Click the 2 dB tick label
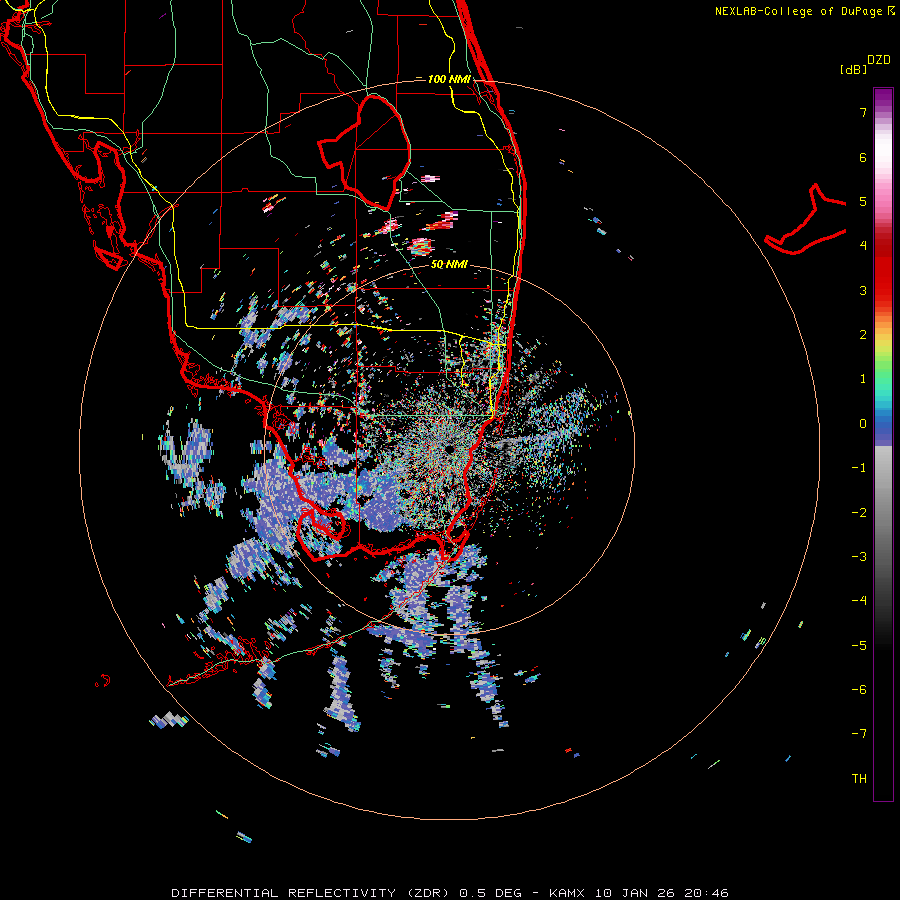This screenshot has height=900, width=900. coord(863,335)
